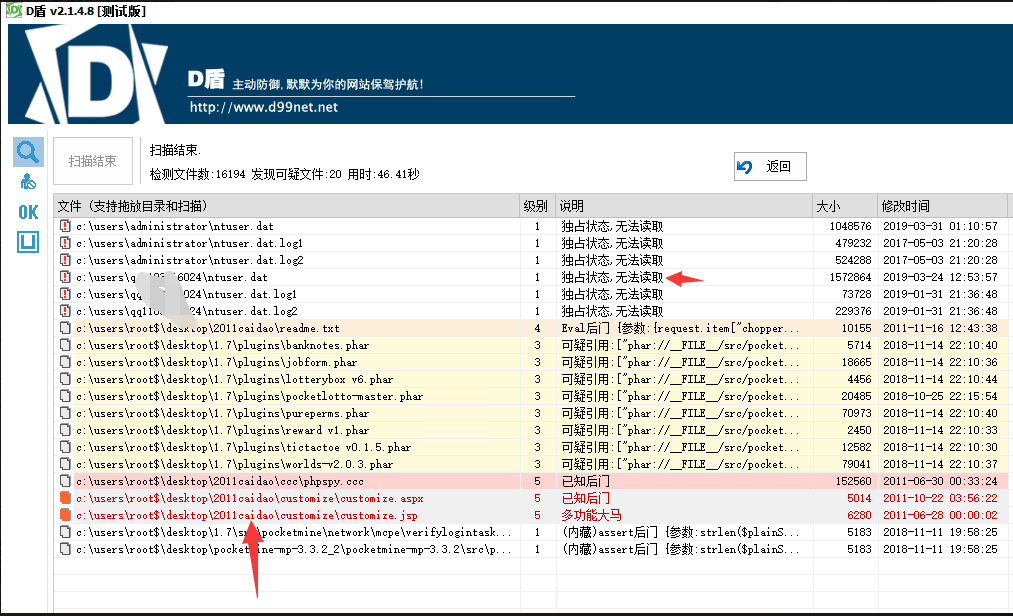The width and height of the screenshot is (1013, 616).
Task: Click the D盾 logo in the banner
Action: 92,75
